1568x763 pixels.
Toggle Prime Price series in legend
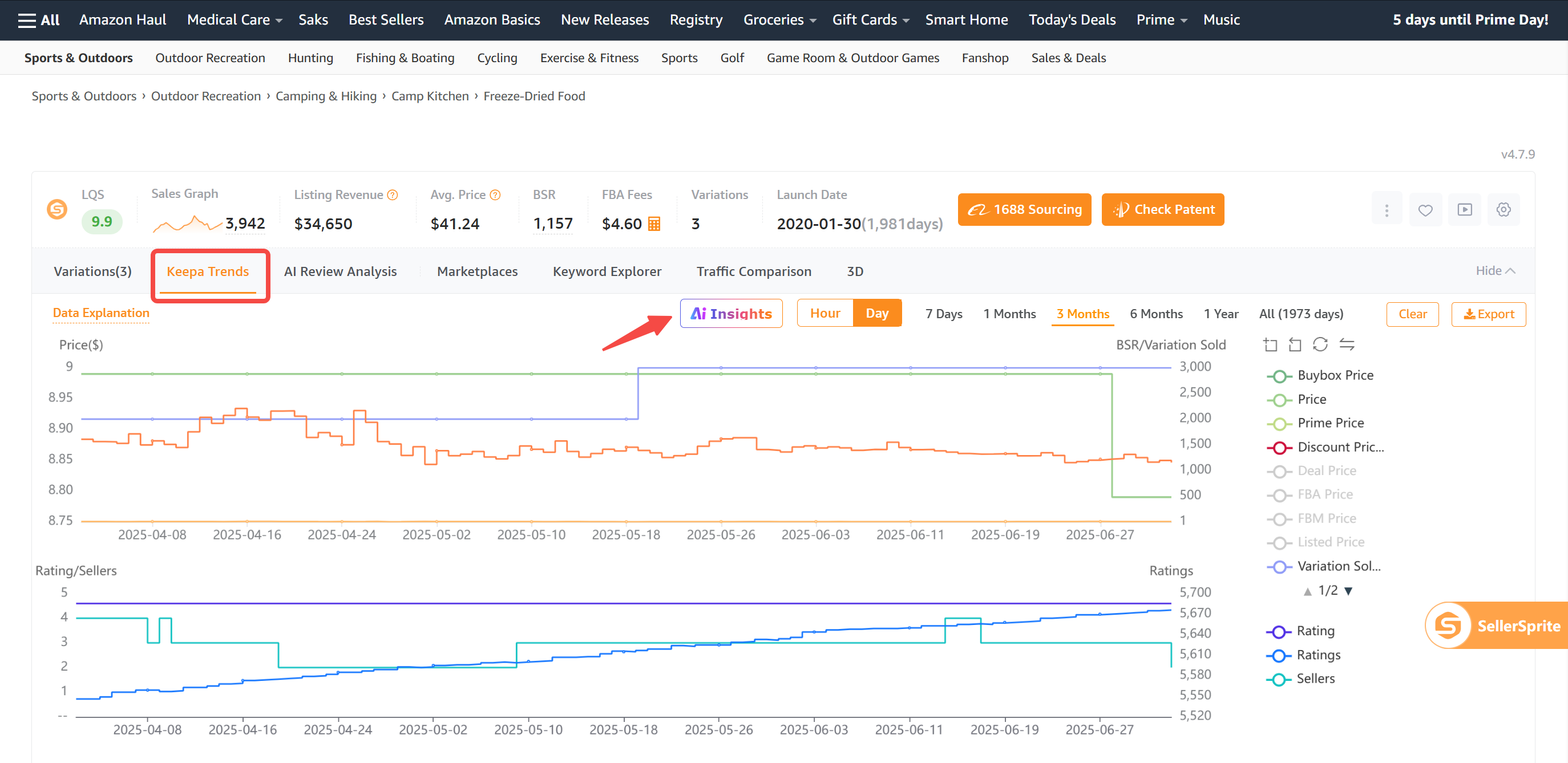(1315, 423)
